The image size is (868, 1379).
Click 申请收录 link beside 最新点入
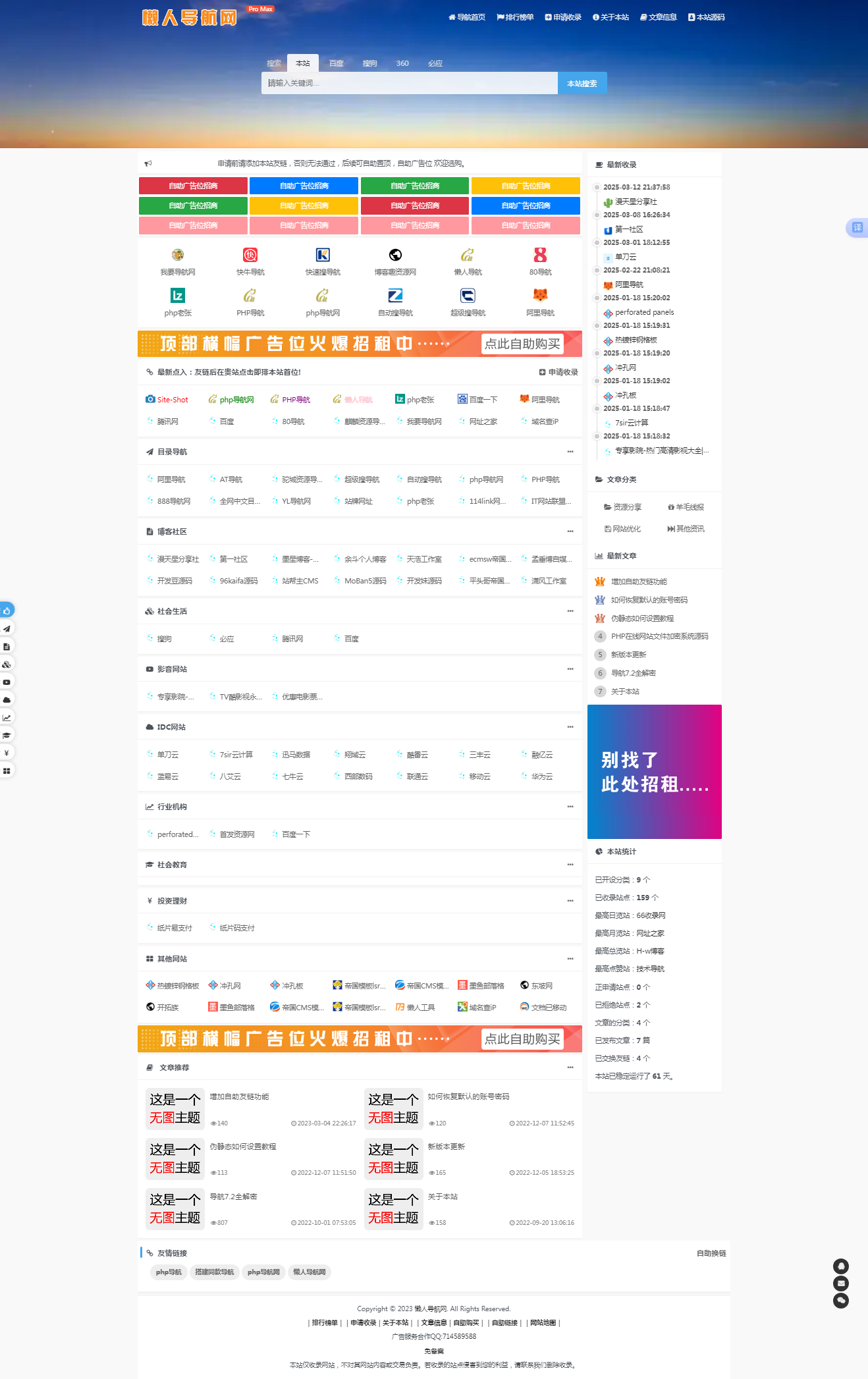pyautogui.click(x=558, y=372)
